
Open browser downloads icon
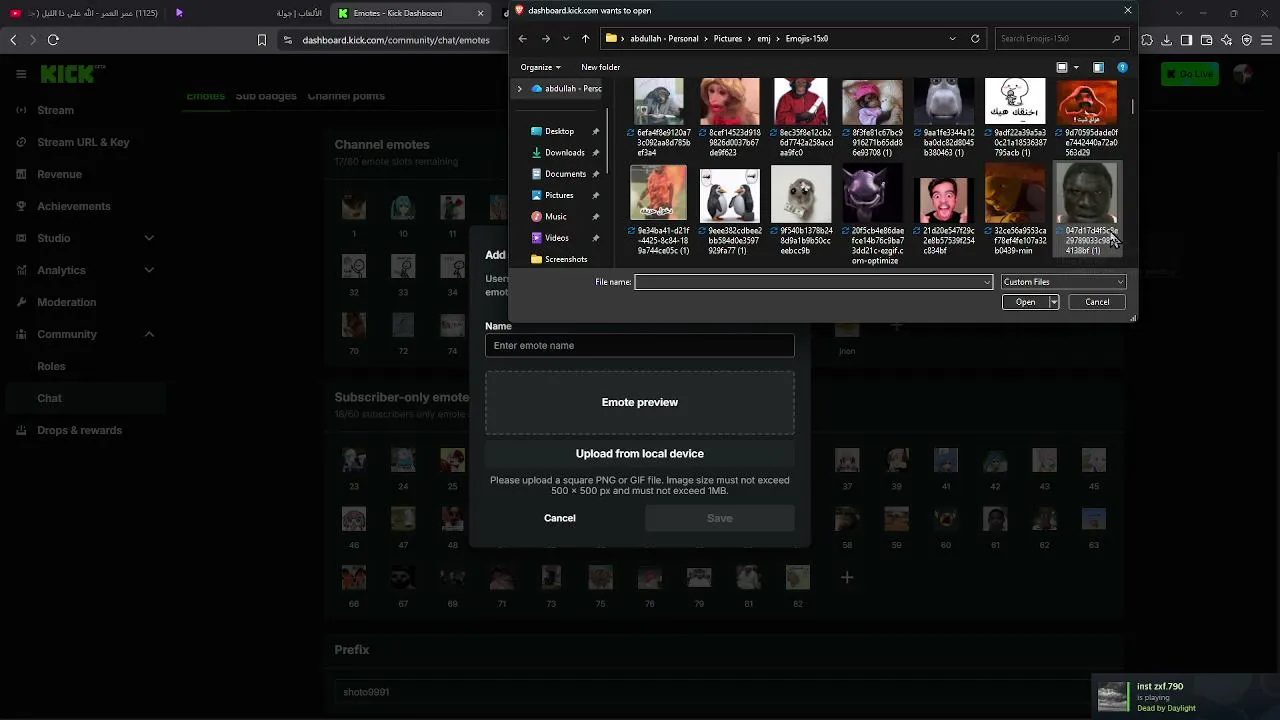1166,40
